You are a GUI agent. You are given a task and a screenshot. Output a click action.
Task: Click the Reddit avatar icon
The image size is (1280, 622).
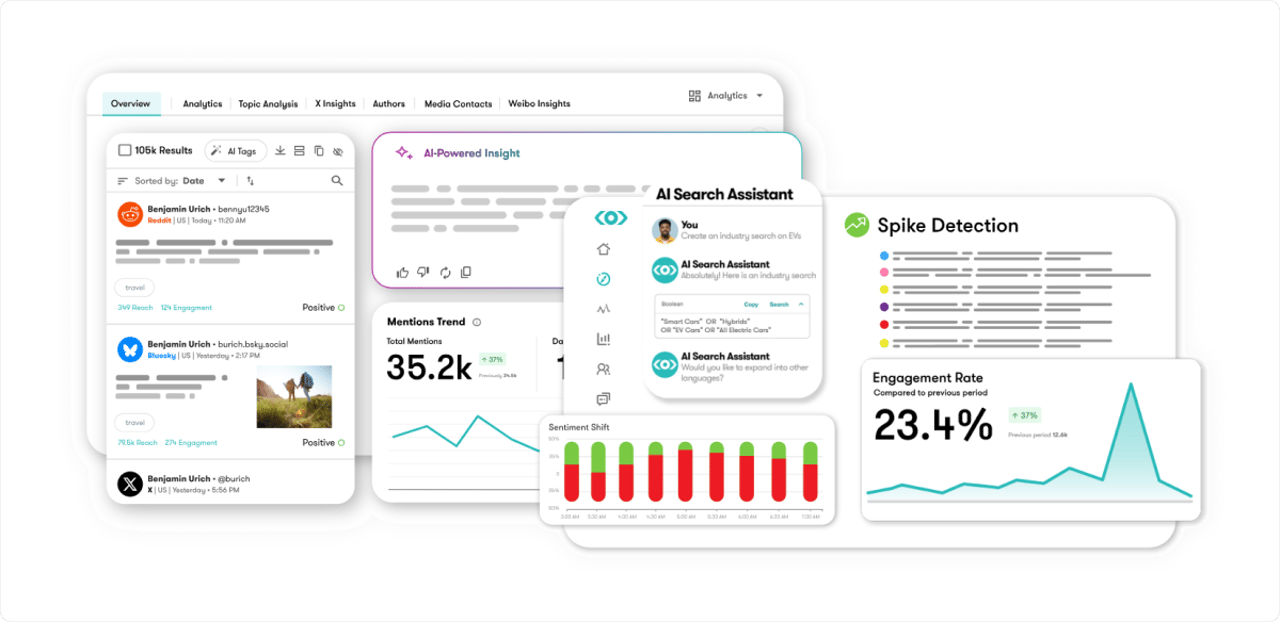point(130,214)
